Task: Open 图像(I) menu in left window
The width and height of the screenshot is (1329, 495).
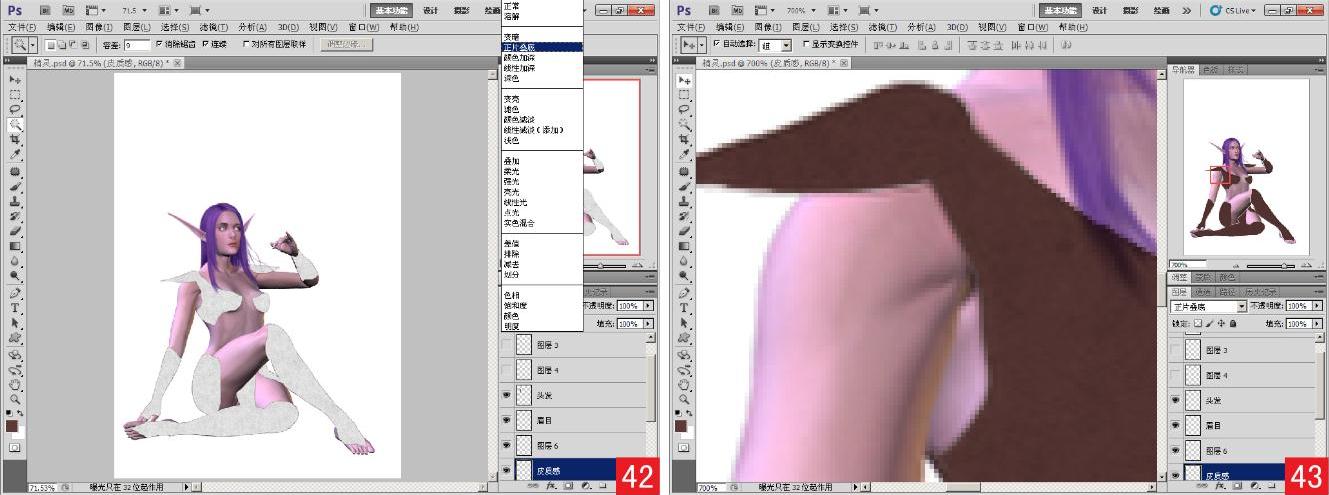Action: [x=99, y=27]
